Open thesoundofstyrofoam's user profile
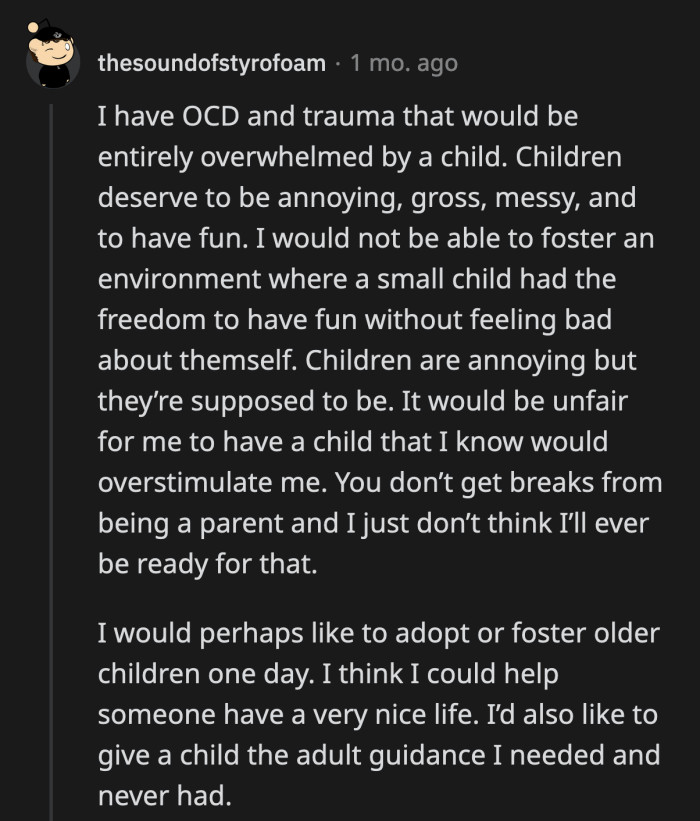The width and height of the screenshot is (700, 821). coord(212,63)
